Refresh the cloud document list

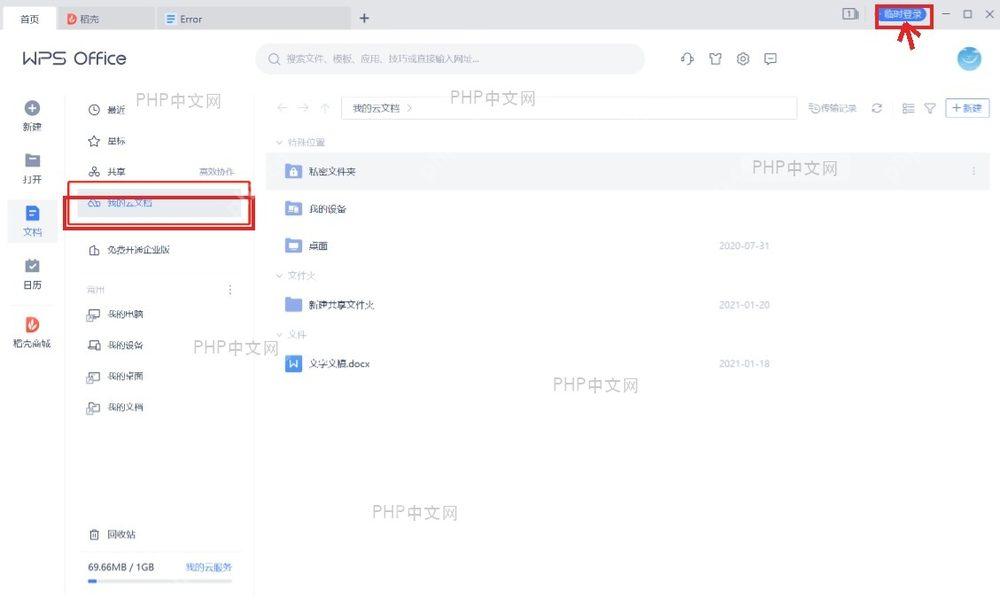tap(877, 108)
